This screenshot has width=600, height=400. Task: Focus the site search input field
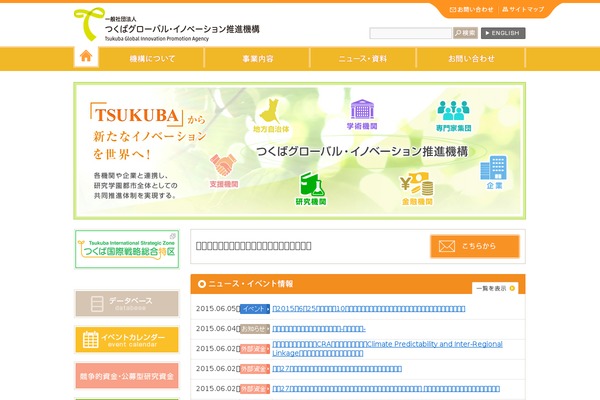coord(411,33)
